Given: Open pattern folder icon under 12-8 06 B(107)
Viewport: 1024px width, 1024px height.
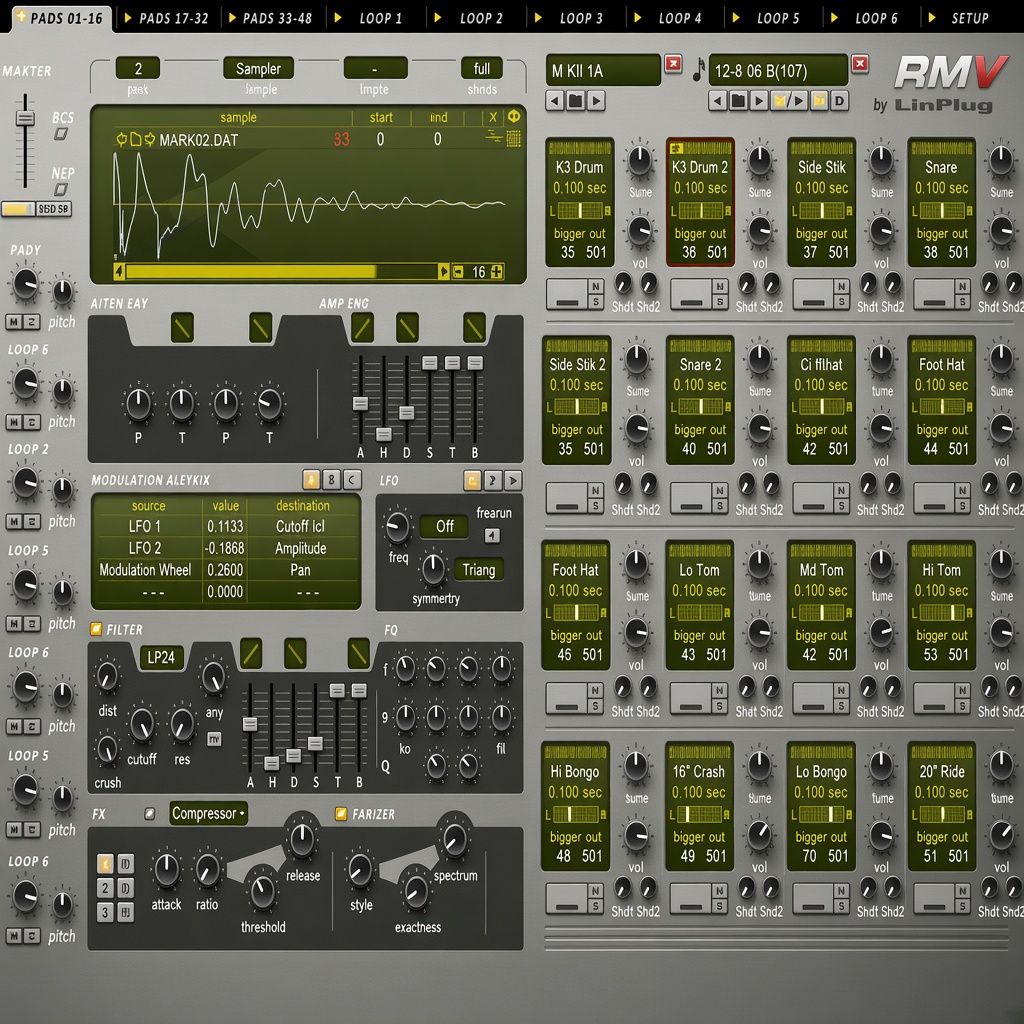Looking at the screenshot, I should pos(738,101).
